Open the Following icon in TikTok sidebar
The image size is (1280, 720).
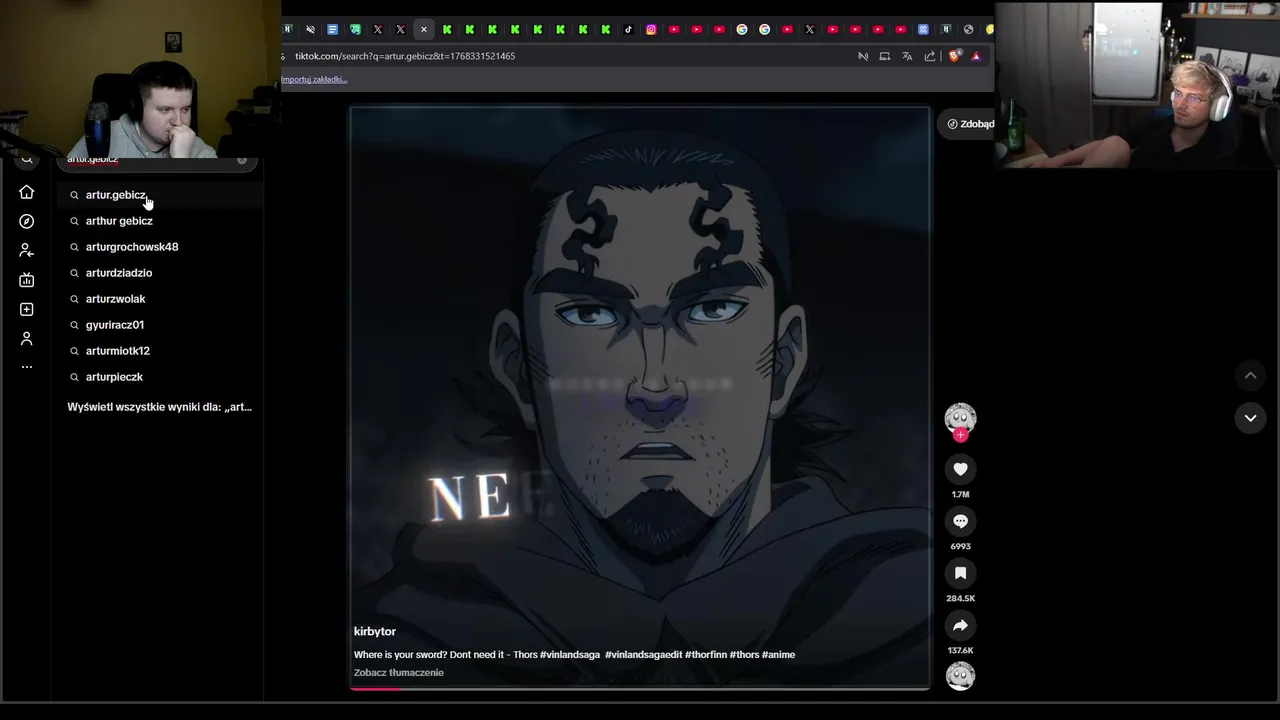pyautogui.click(x=27, y=251)
